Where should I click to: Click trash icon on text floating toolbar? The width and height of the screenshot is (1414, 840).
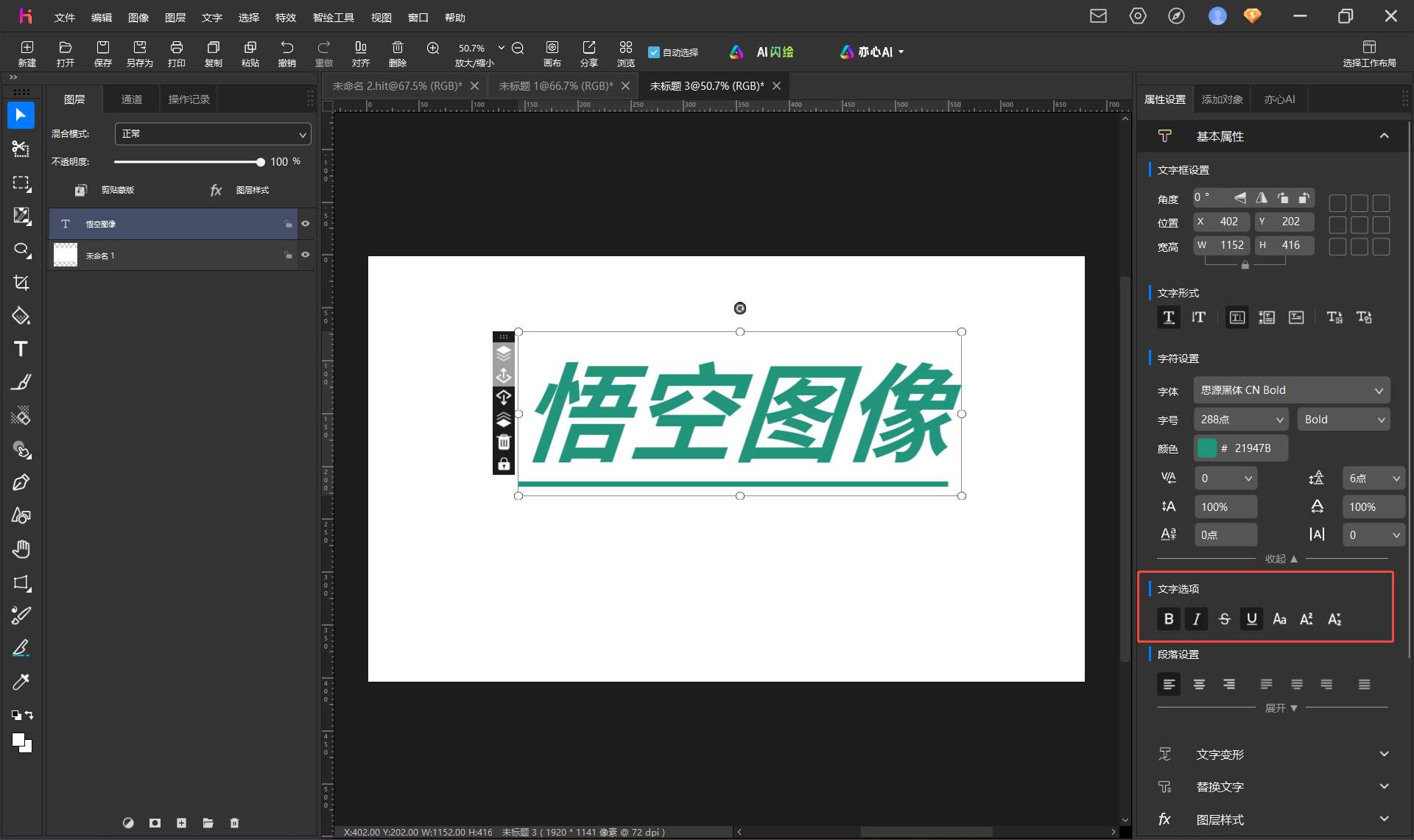[504, 442]
